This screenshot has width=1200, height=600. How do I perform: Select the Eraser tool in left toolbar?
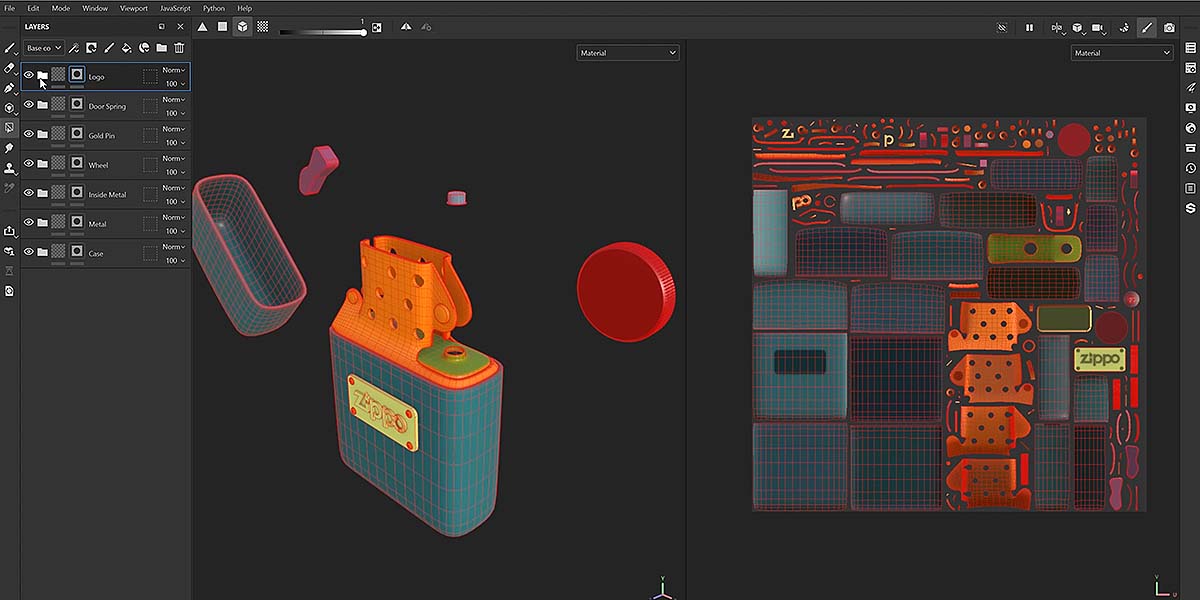[x=10, y=67]
